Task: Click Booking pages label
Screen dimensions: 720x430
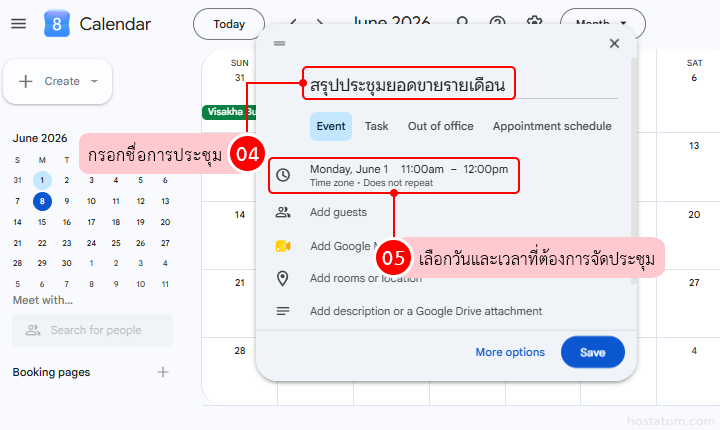Action: click(x=51, y=372)
